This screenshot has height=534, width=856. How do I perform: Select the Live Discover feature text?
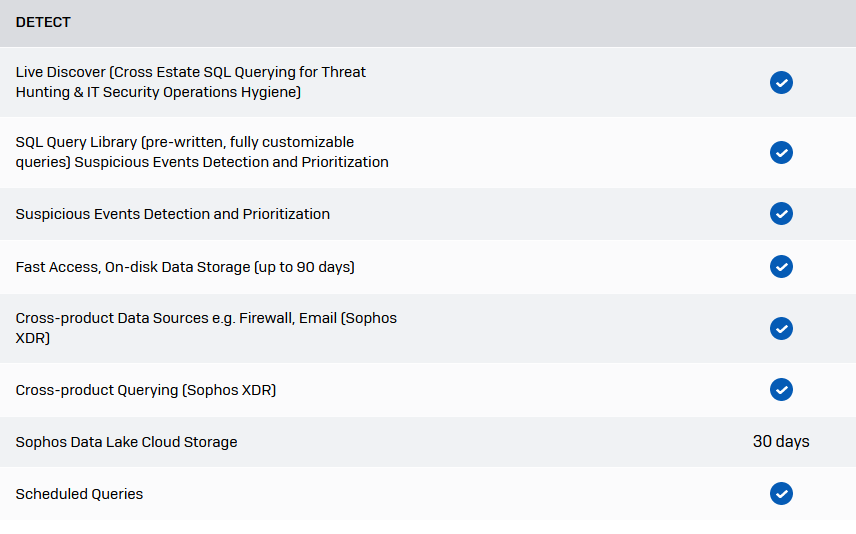pyautogui.click(x=191, y=82)
